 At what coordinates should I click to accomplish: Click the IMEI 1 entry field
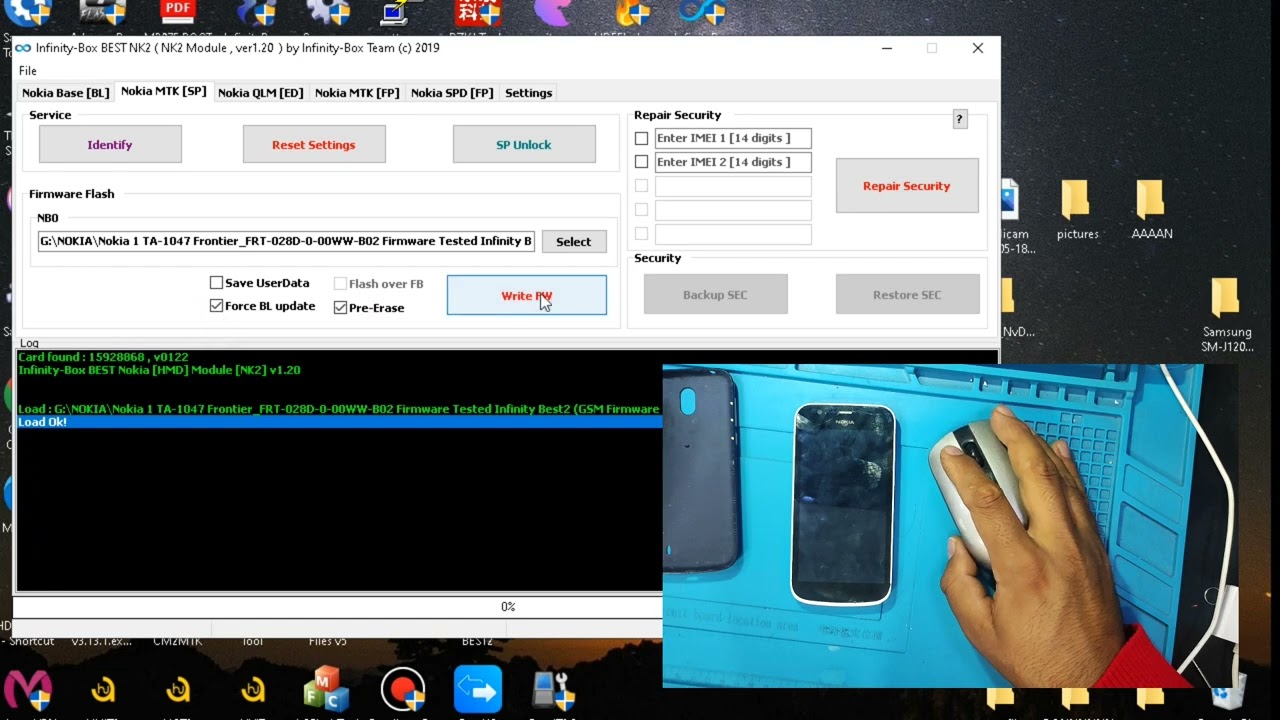click(733, 138)
